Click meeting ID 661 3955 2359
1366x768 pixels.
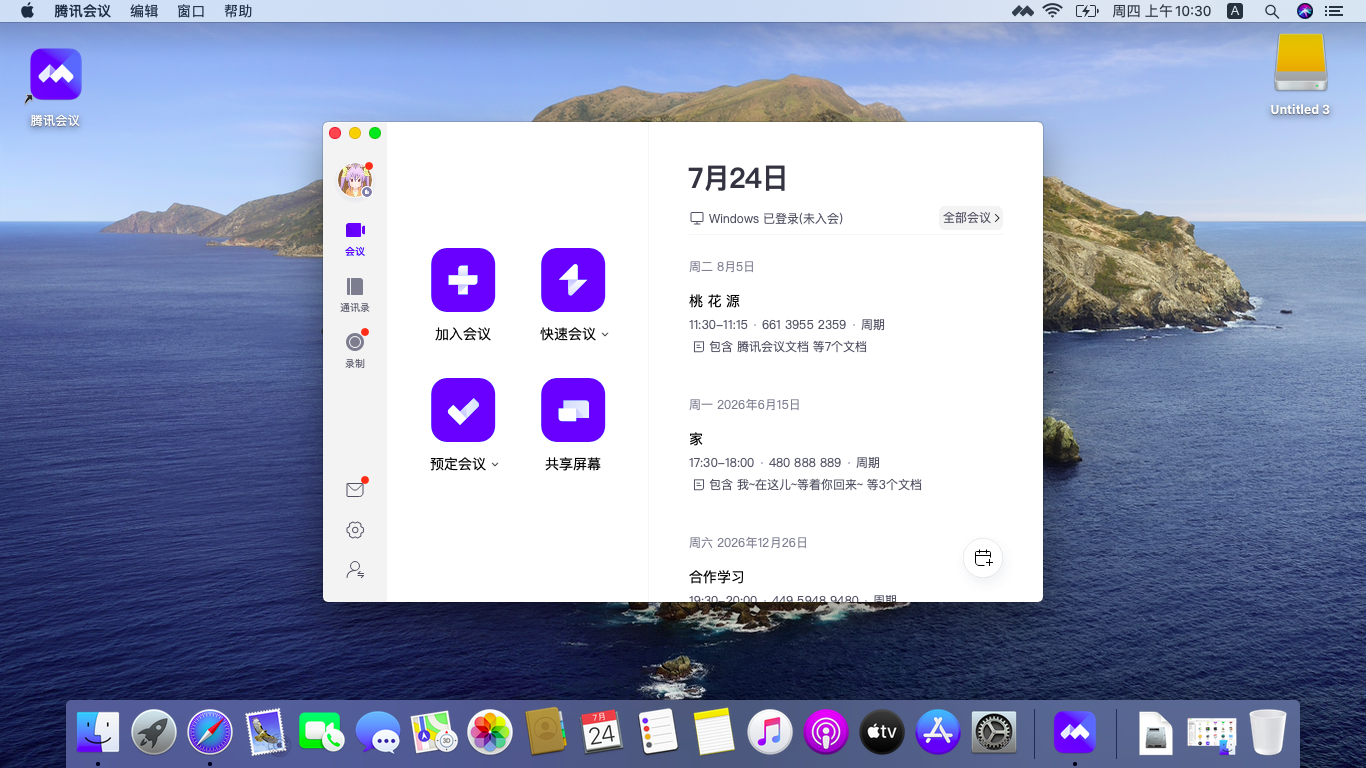click(x=804, y=325)
